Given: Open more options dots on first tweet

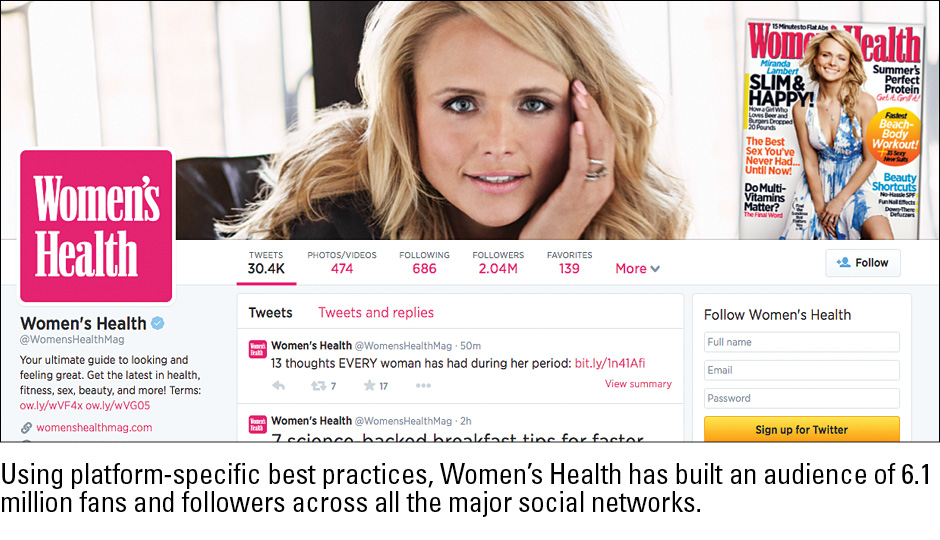Looking at the screenshot, I should click(423, 385).
